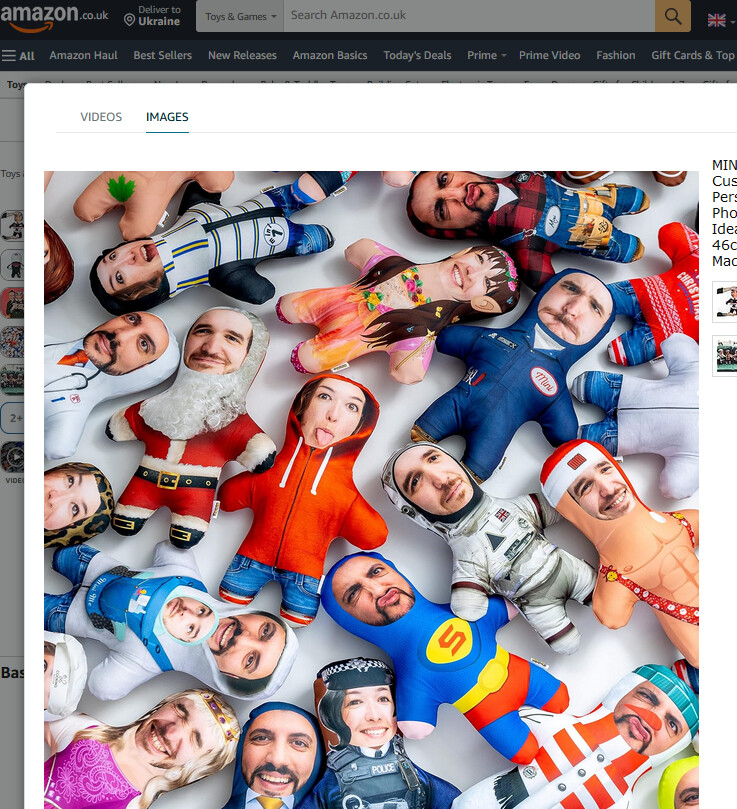Screen dimensions: 737x809
Task: Open the UK flag language selector
Action: (720, 20)
